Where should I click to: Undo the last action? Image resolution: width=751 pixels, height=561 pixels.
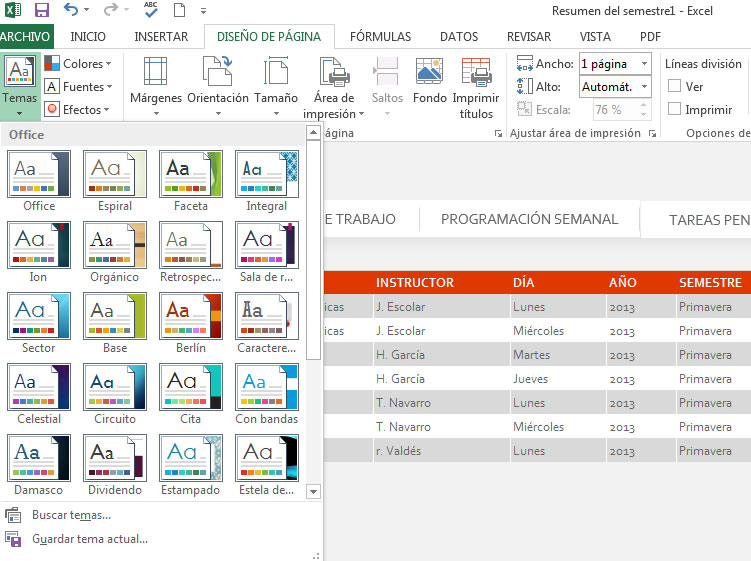[x=71, y=10]
